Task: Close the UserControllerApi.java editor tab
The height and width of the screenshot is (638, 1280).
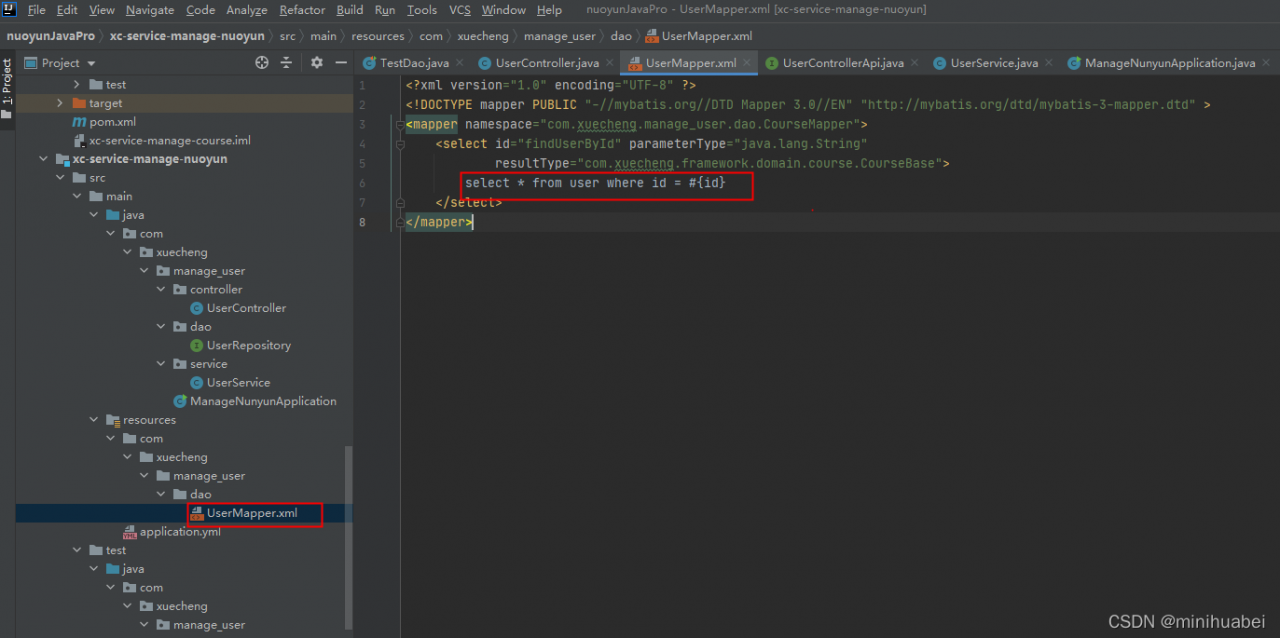Action: pos(914,63)
